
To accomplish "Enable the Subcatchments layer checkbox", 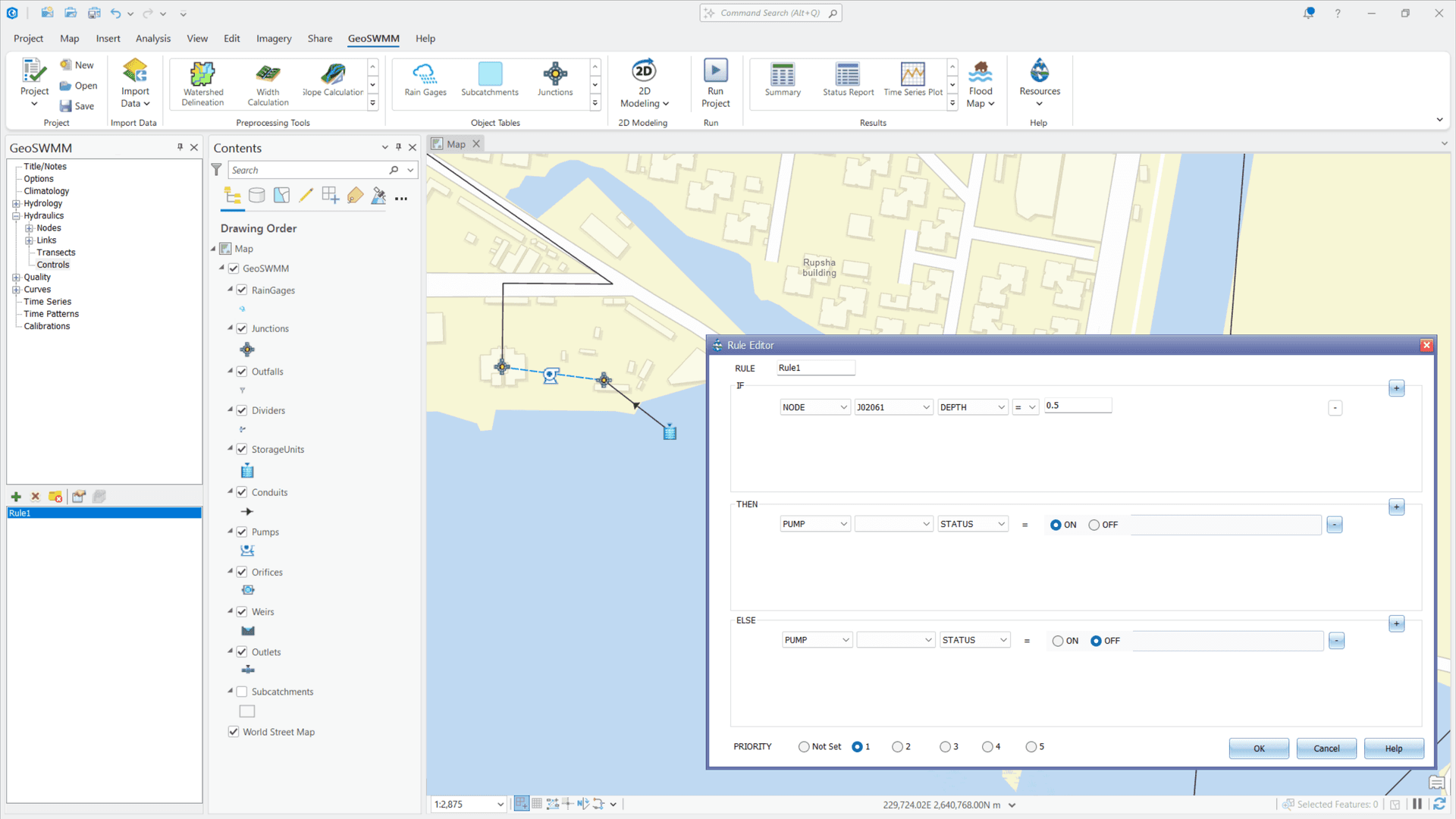I will tap(241, 691).
